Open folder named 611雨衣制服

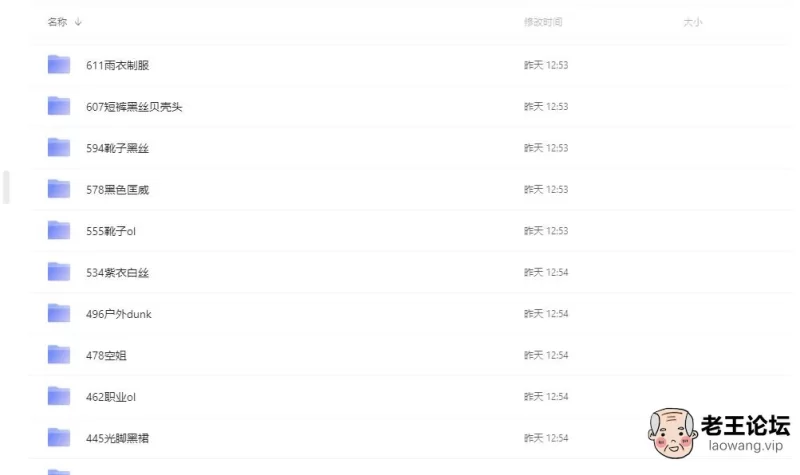coord(118,65)
